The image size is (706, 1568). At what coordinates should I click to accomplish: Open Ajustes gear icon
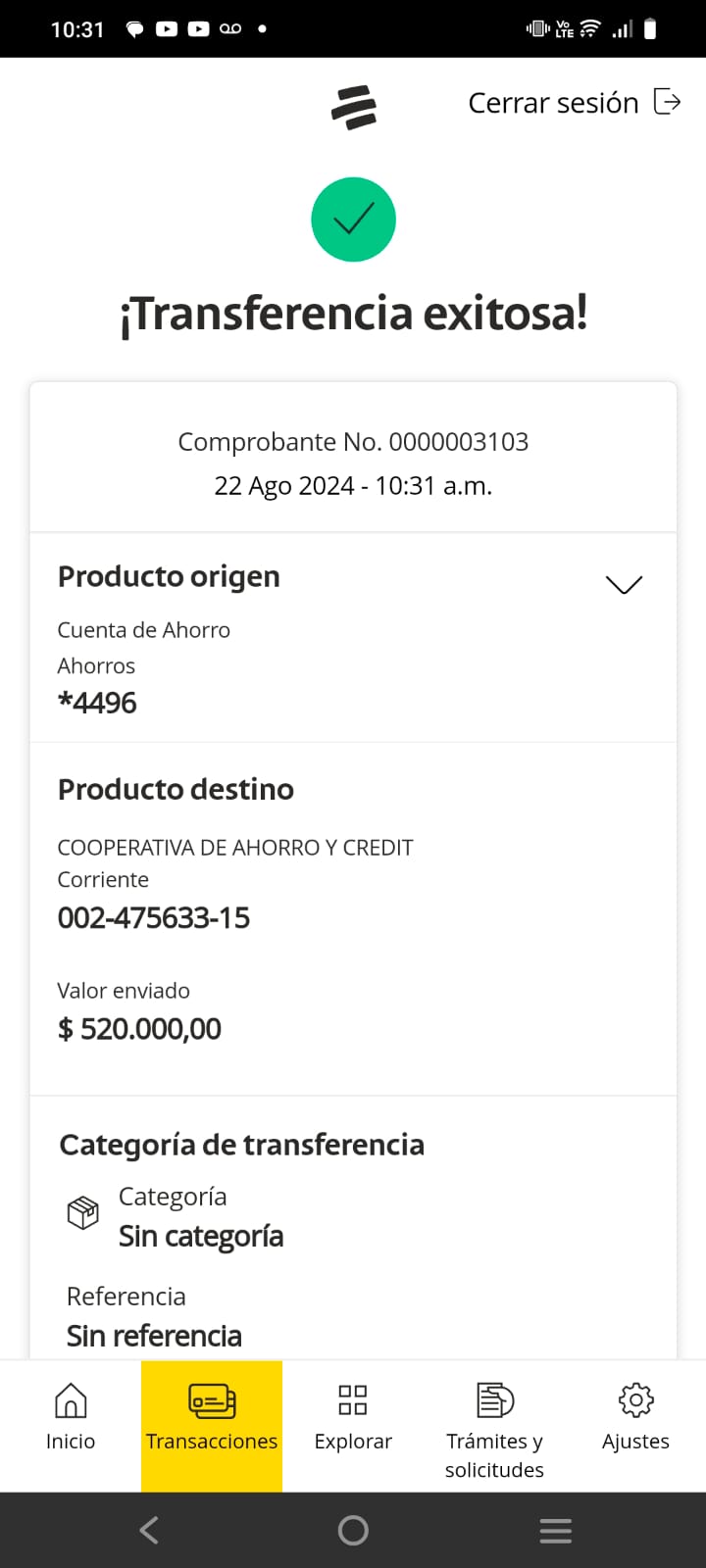[635, 1400]
